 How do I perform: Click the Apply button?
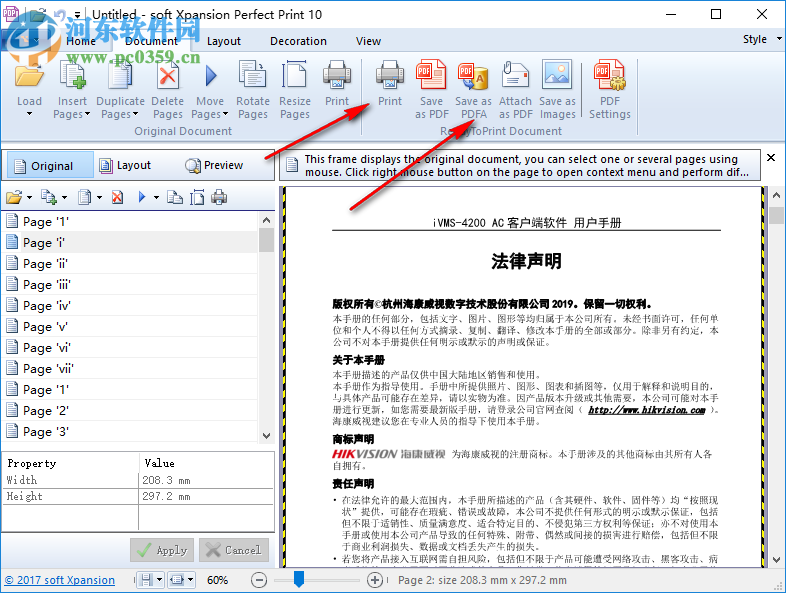pyautogui.click(x=162, y=550)
